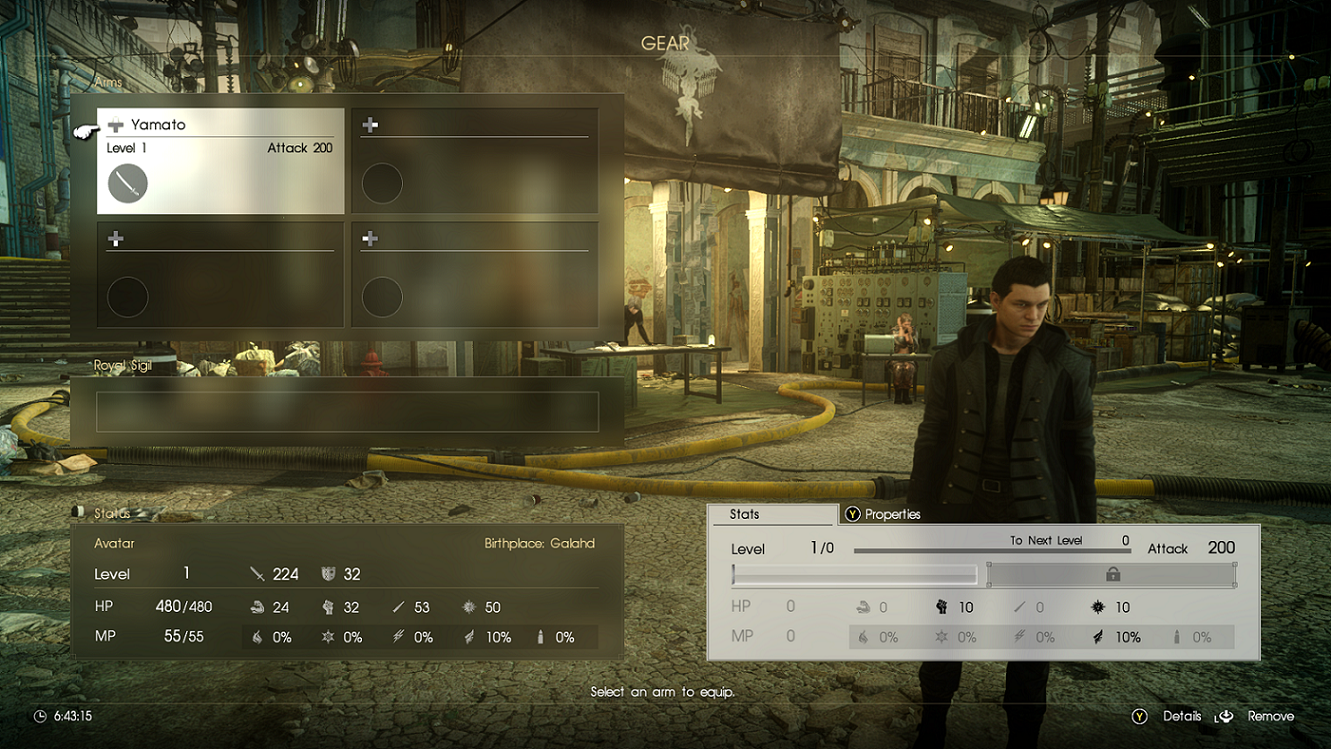Click the strength icon in weapon Stats panel
This screenshot has width=1331, height=749.
[863, 607]
